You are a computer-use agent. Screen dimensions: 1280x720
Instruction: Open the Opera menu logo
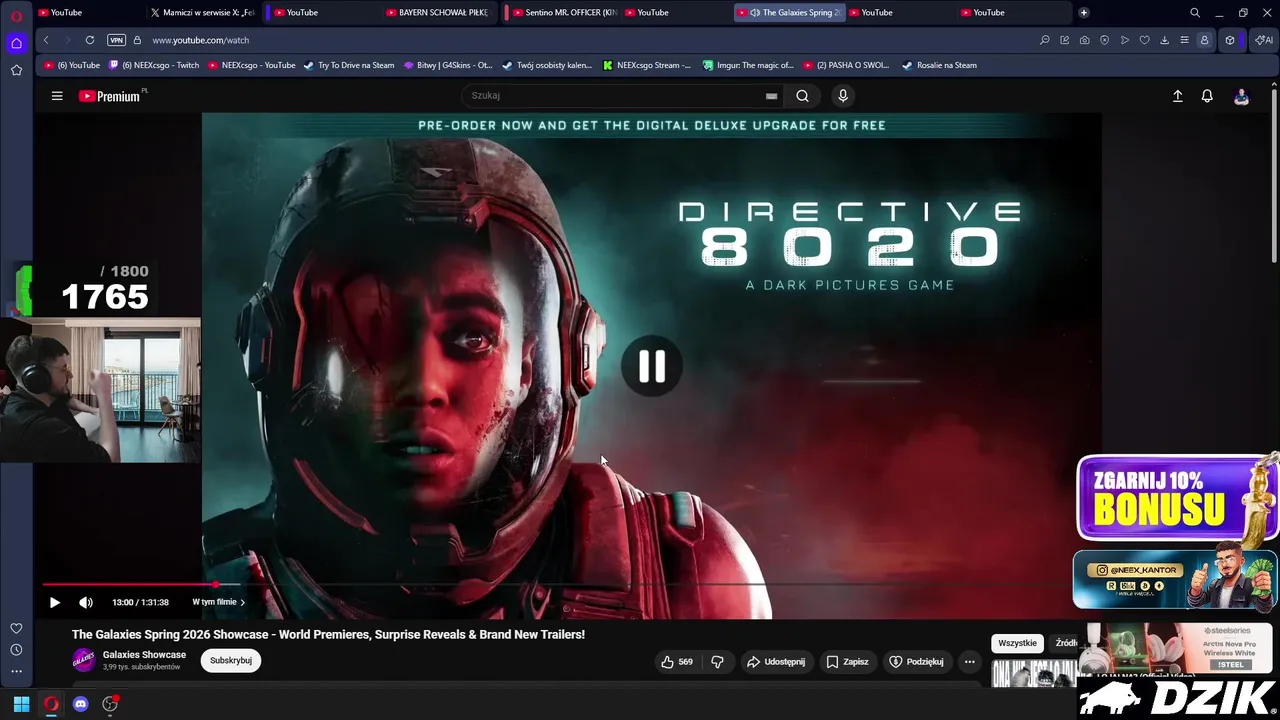point(16,15)
